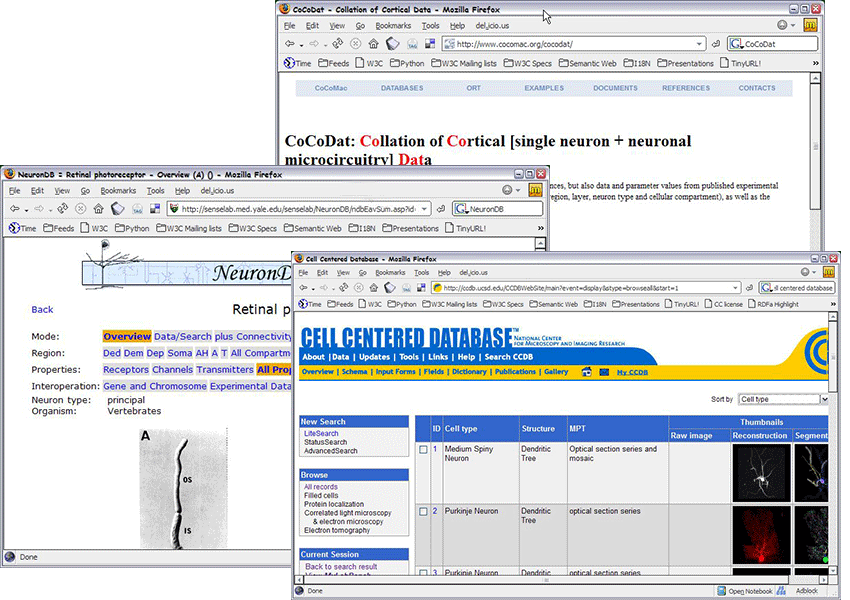Tick checkbox for record 2 Purkinje Neuron
This screenshot has height=600, width=850.
(423, 511)
